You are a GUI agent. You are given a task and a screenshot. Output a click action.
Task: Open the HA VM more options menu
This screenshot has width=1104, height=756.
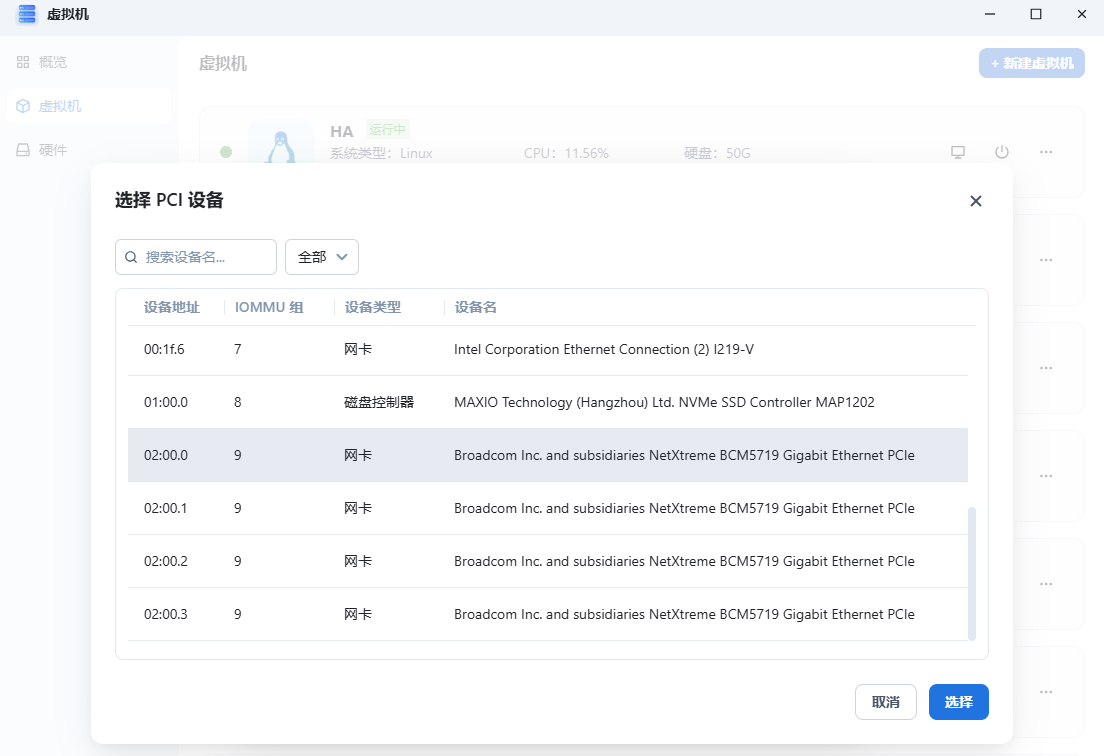click(x=1046, y=152)
